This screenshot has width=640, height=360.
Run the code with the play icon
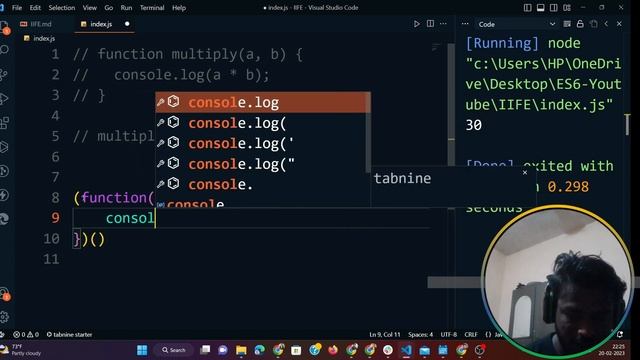416,24
